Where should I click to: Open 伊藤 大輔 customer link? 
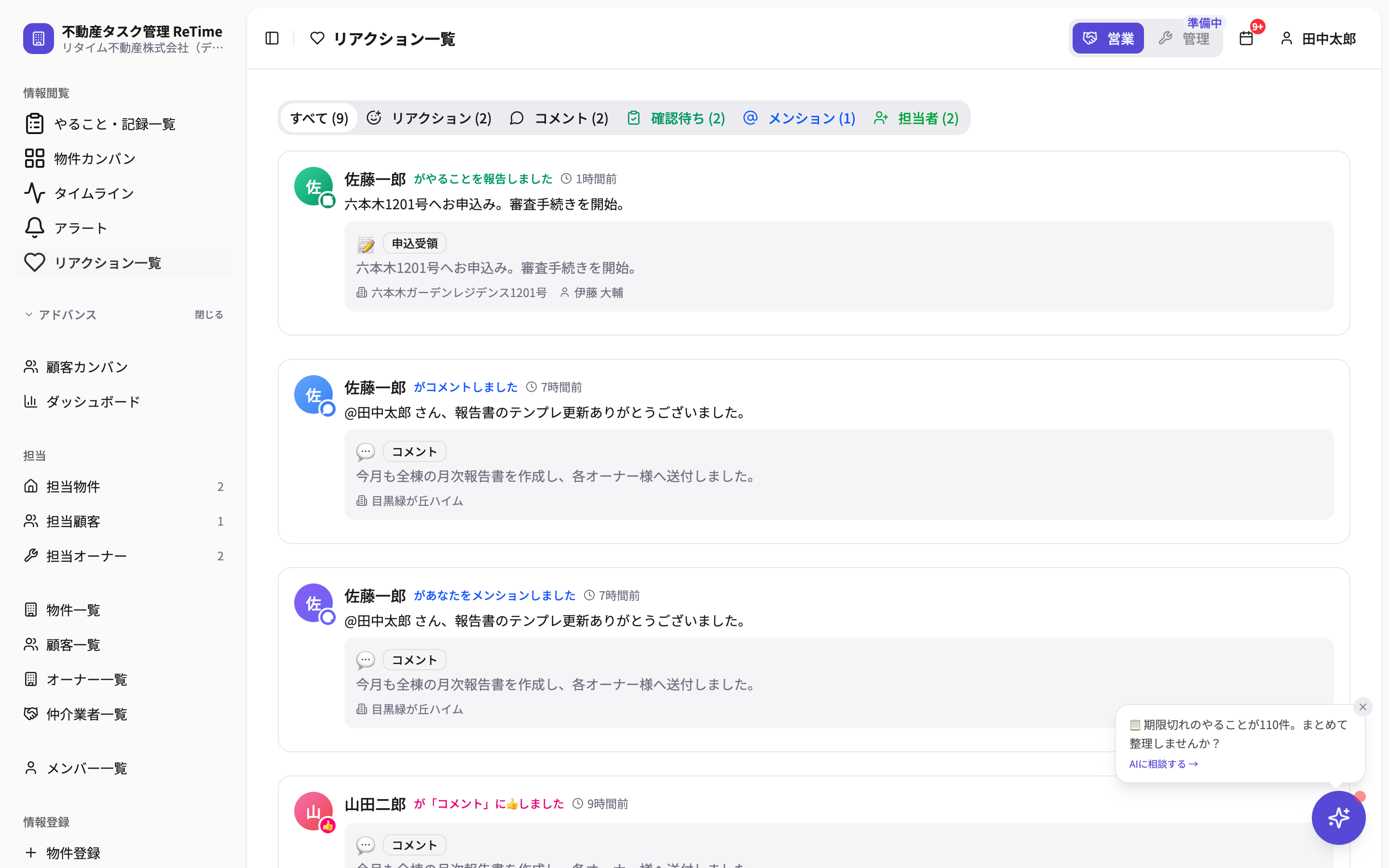(592, 293)
